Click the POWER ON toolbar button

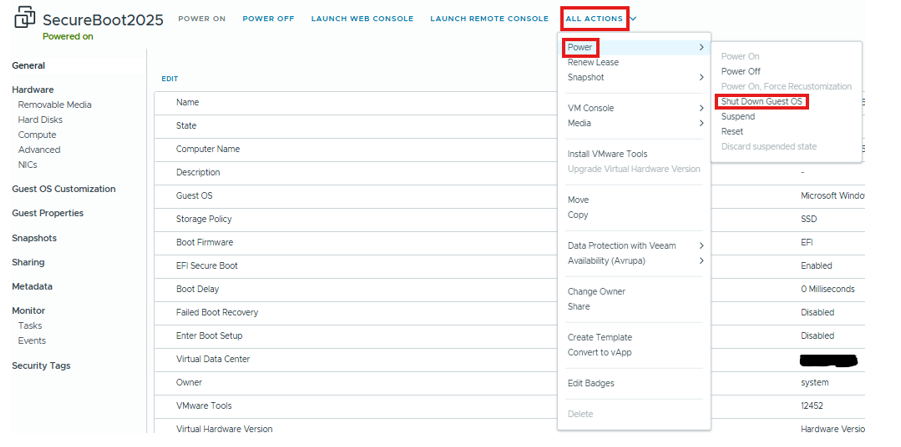click(x=202, y=19)
